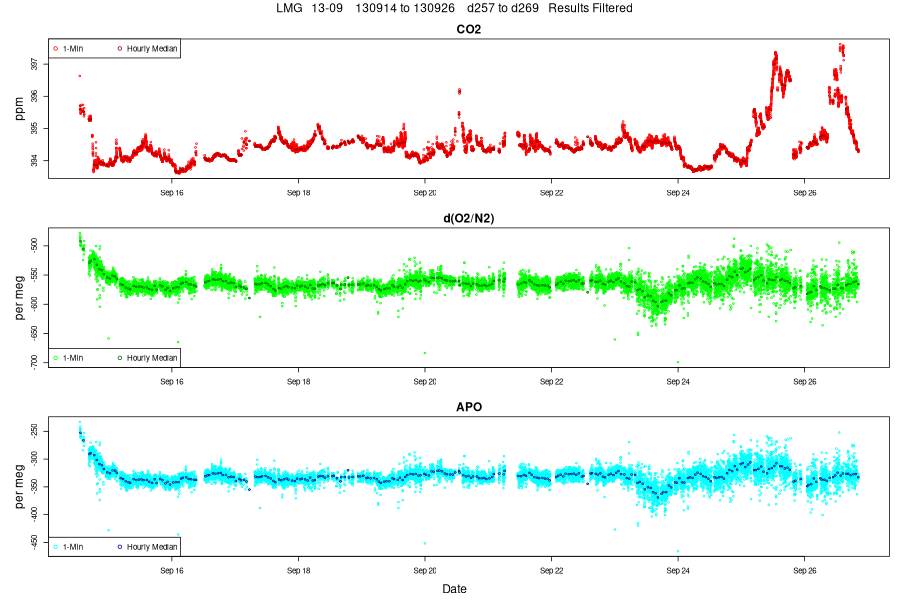900x600 pixels.
Task: Click the Hourly Median marker in d(O2/N2) legend
Action: tap(120, 358)
